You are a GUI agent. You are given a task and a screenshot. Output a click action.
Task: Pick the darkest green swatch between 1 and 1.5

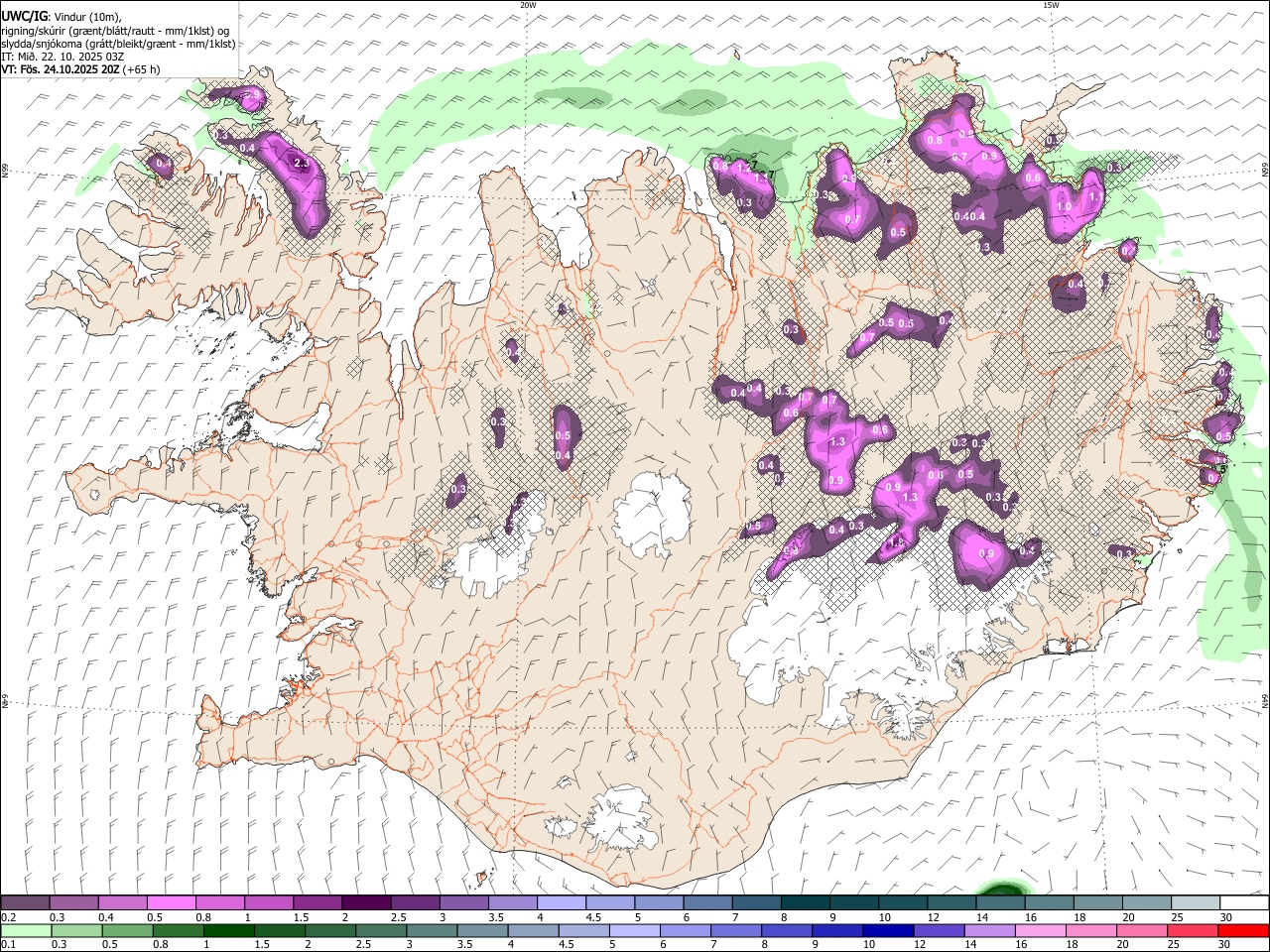click(x=228, y=931)
